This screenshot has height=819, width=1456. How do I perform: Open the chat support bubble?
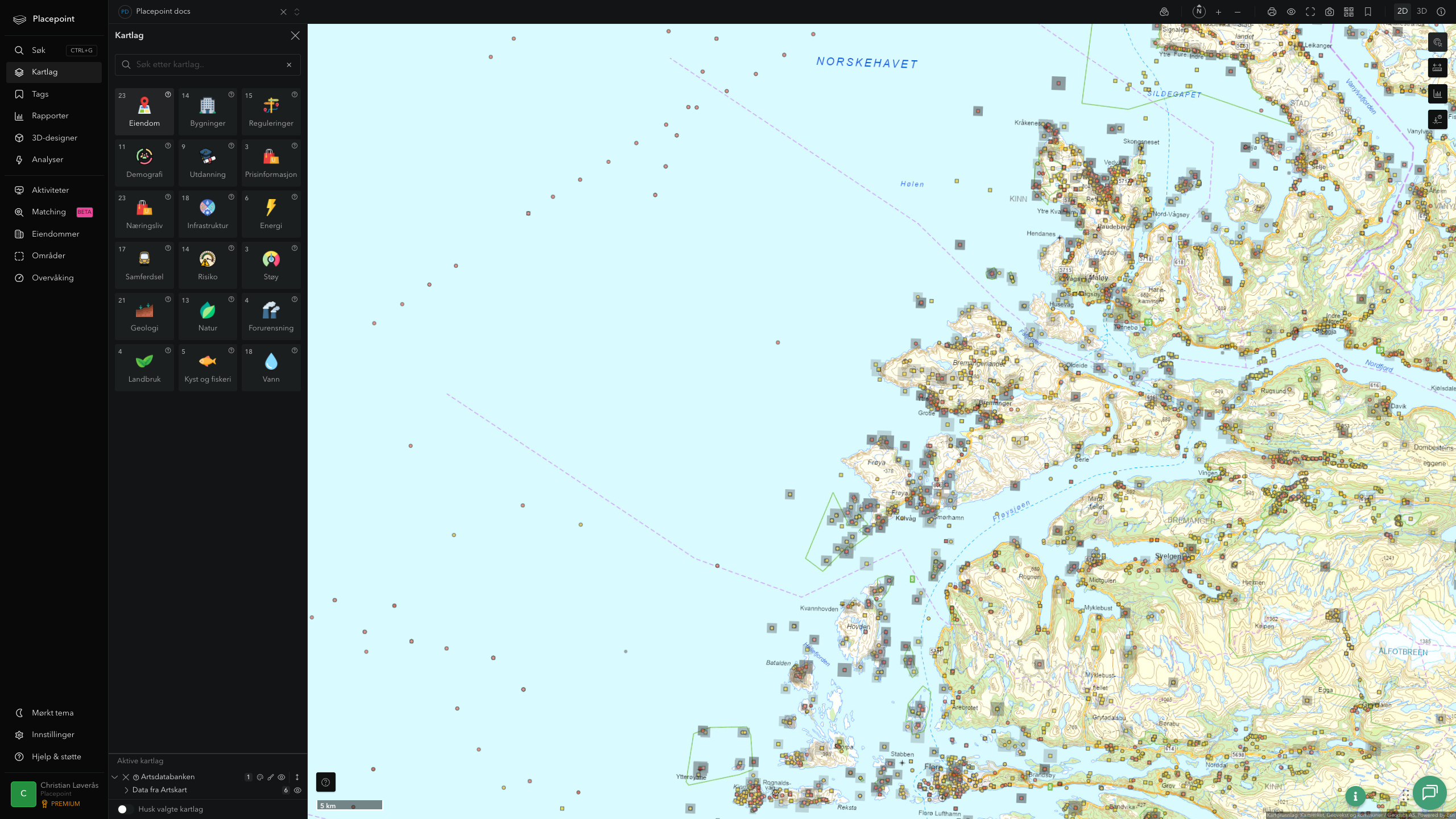1429,793
